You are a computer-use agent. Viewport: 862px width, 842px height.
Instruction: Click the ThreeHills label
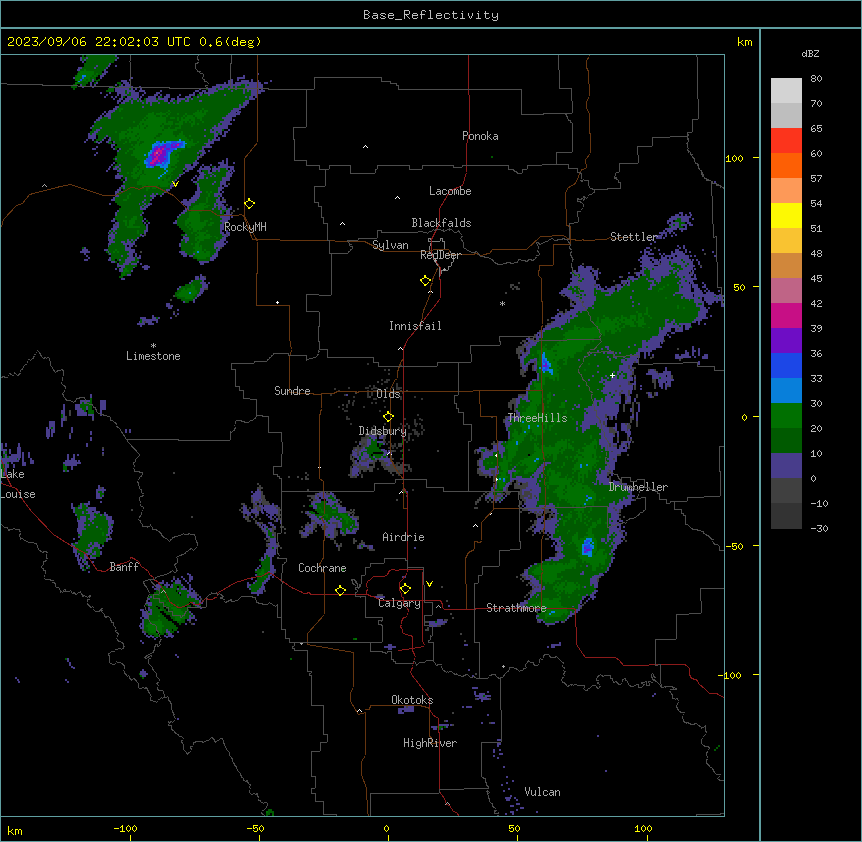(x=537, y=418)
